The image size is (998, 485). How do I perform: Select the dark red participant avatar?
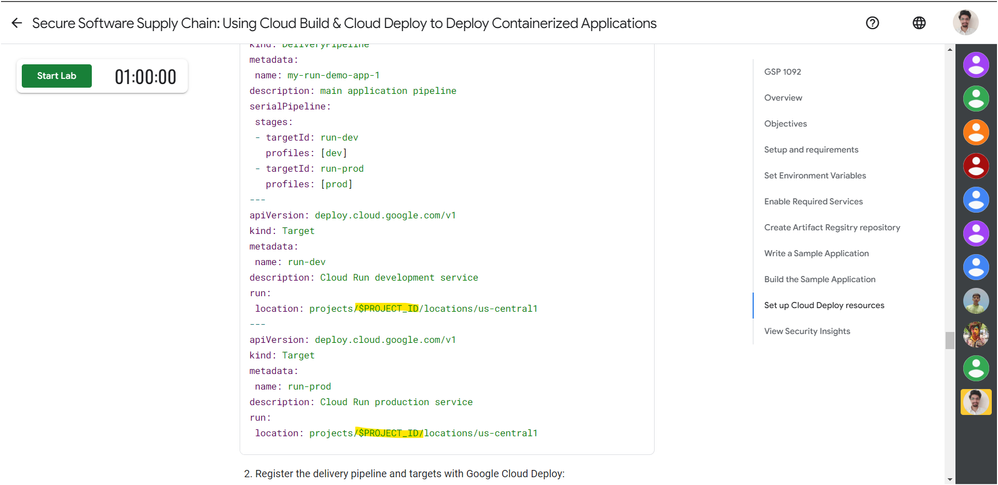click(x=976, y=166)
